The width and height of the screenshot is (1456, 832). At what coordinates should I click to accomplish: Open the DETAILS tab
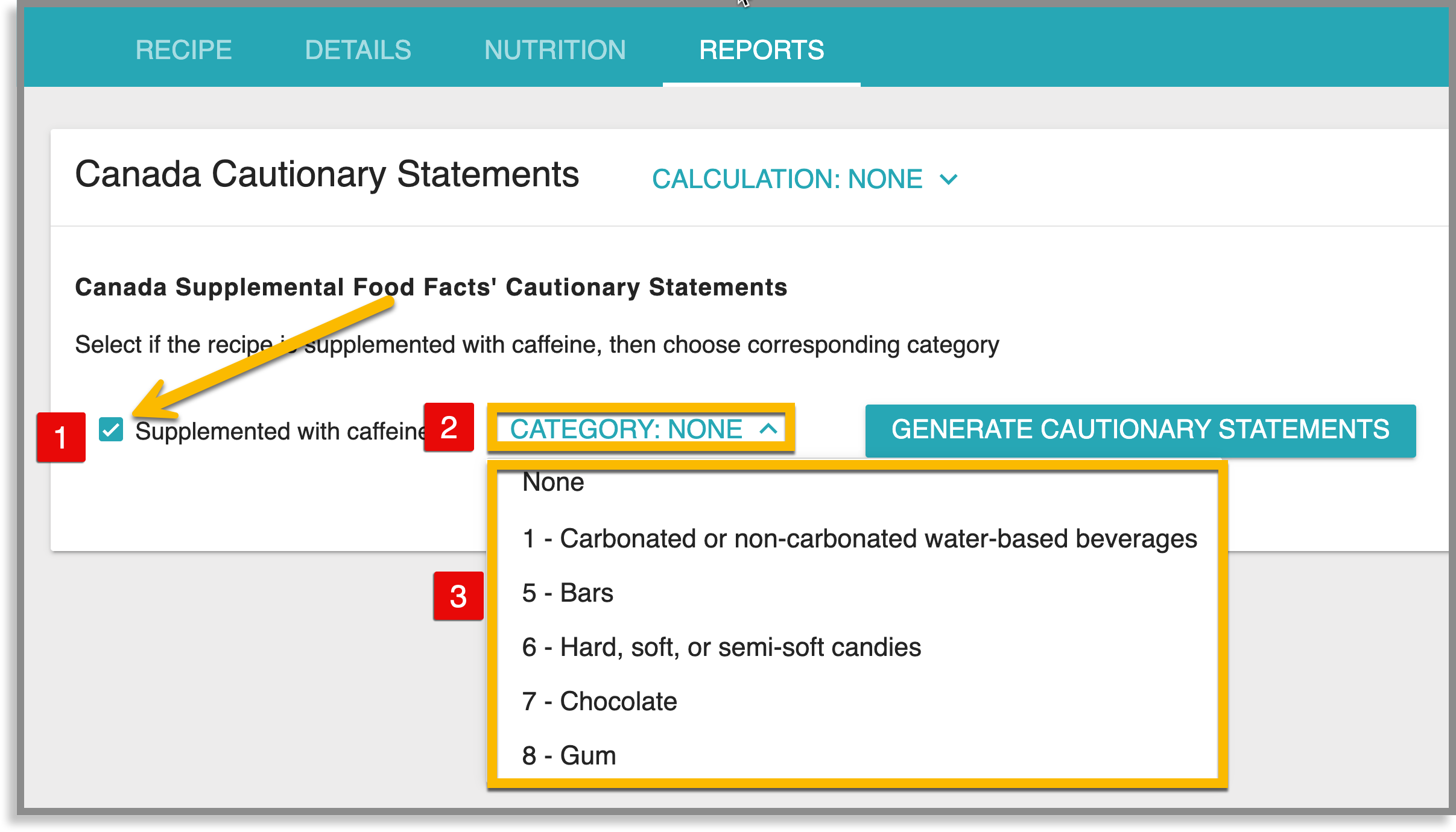[x=358, y=49]
